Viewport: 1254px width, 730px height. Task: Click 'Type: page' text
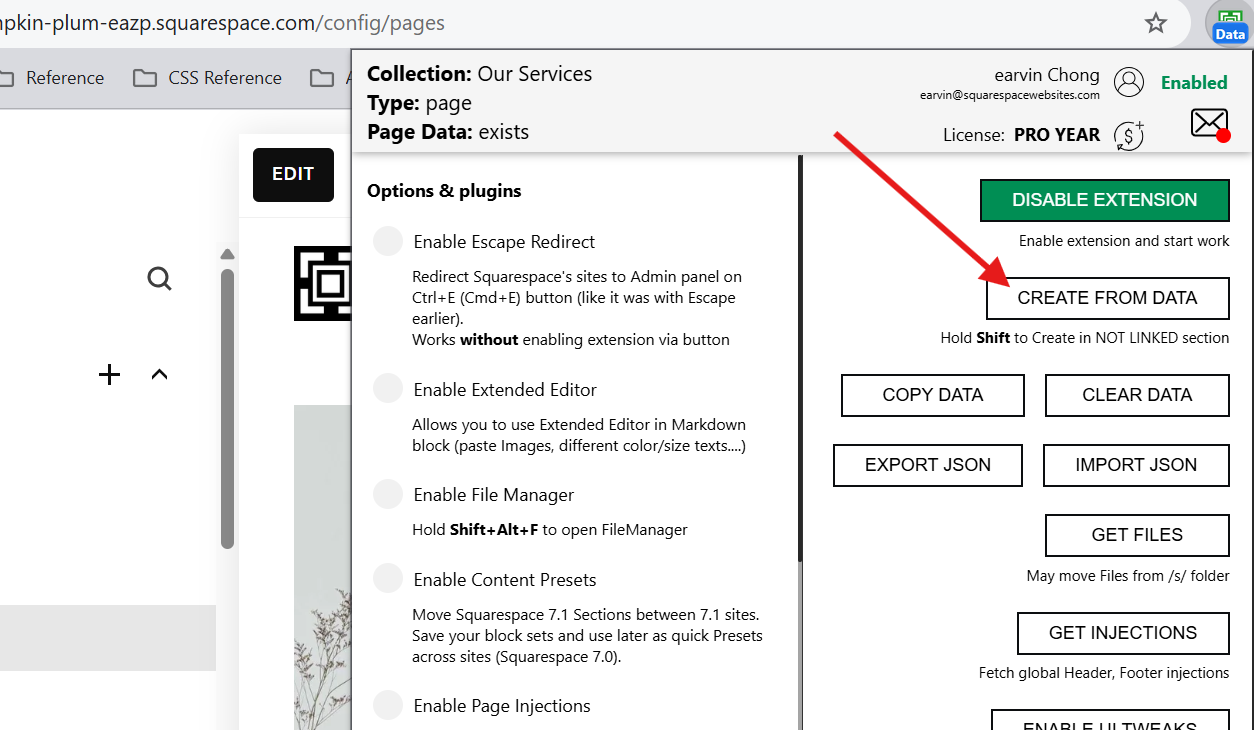[x=419, y=103]
